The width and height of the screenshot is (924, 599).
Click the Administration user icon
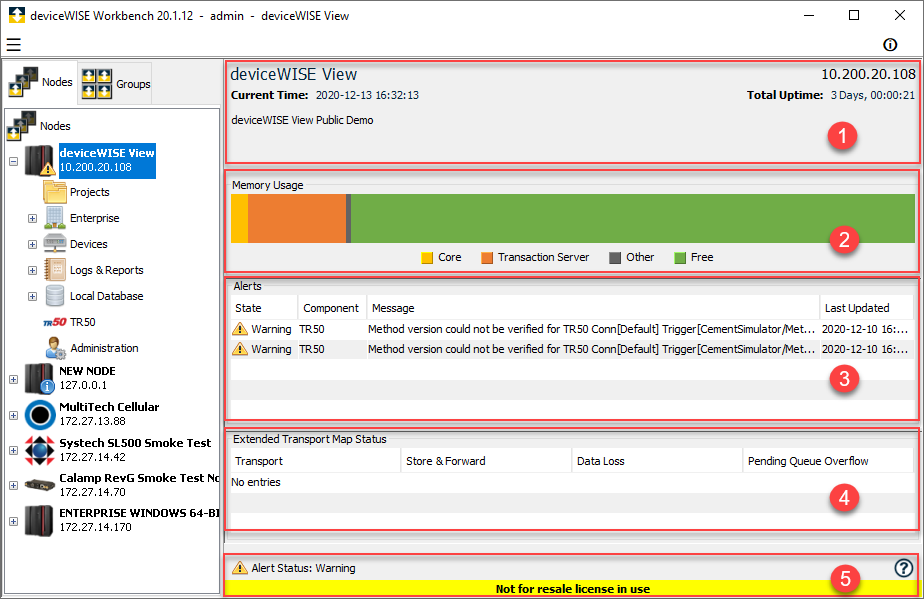coord(55,348)
